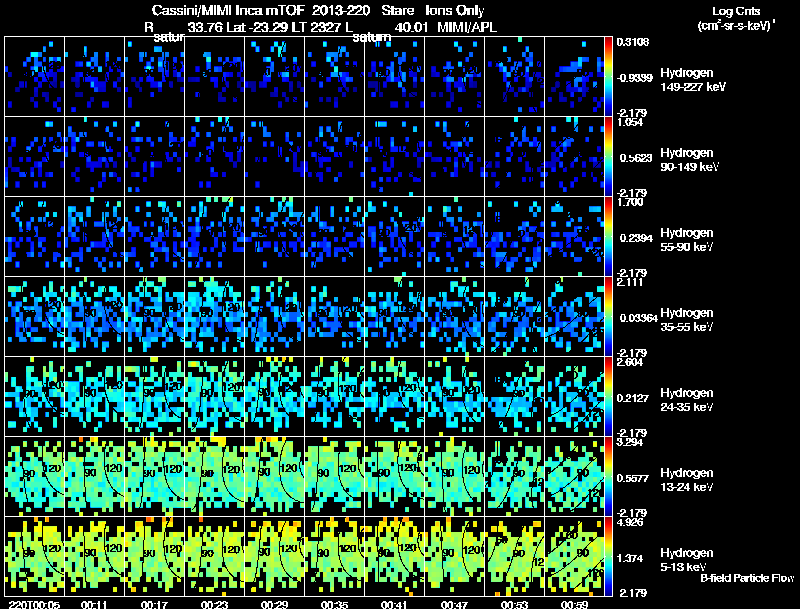Select the 00:23 panel in 13-24 keV row
The height and width of the screenshot is (609, 800).
[x=215, y=476]
